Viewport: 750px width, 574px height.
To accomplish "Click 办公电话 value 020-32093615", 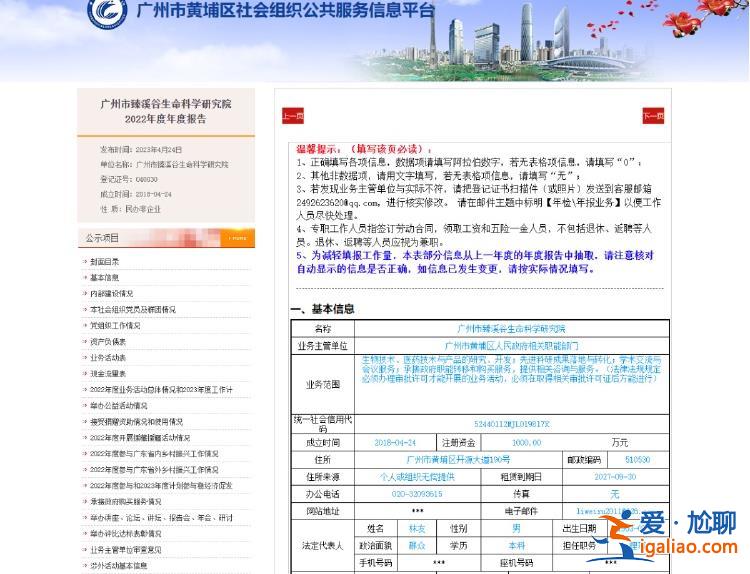I will (x=417, y=494).
